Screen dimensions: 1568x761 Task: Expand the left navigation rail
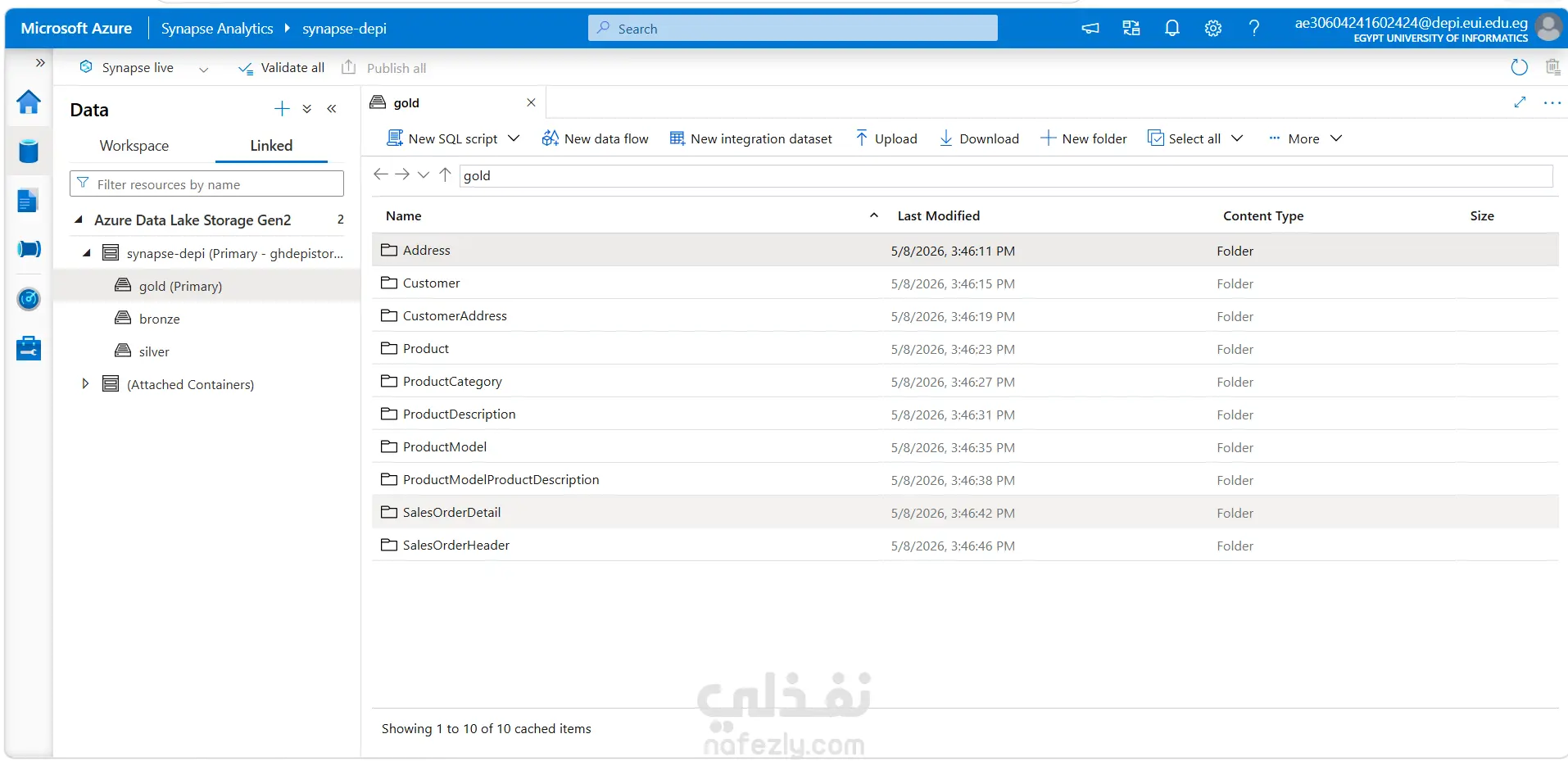coord(40,62)
